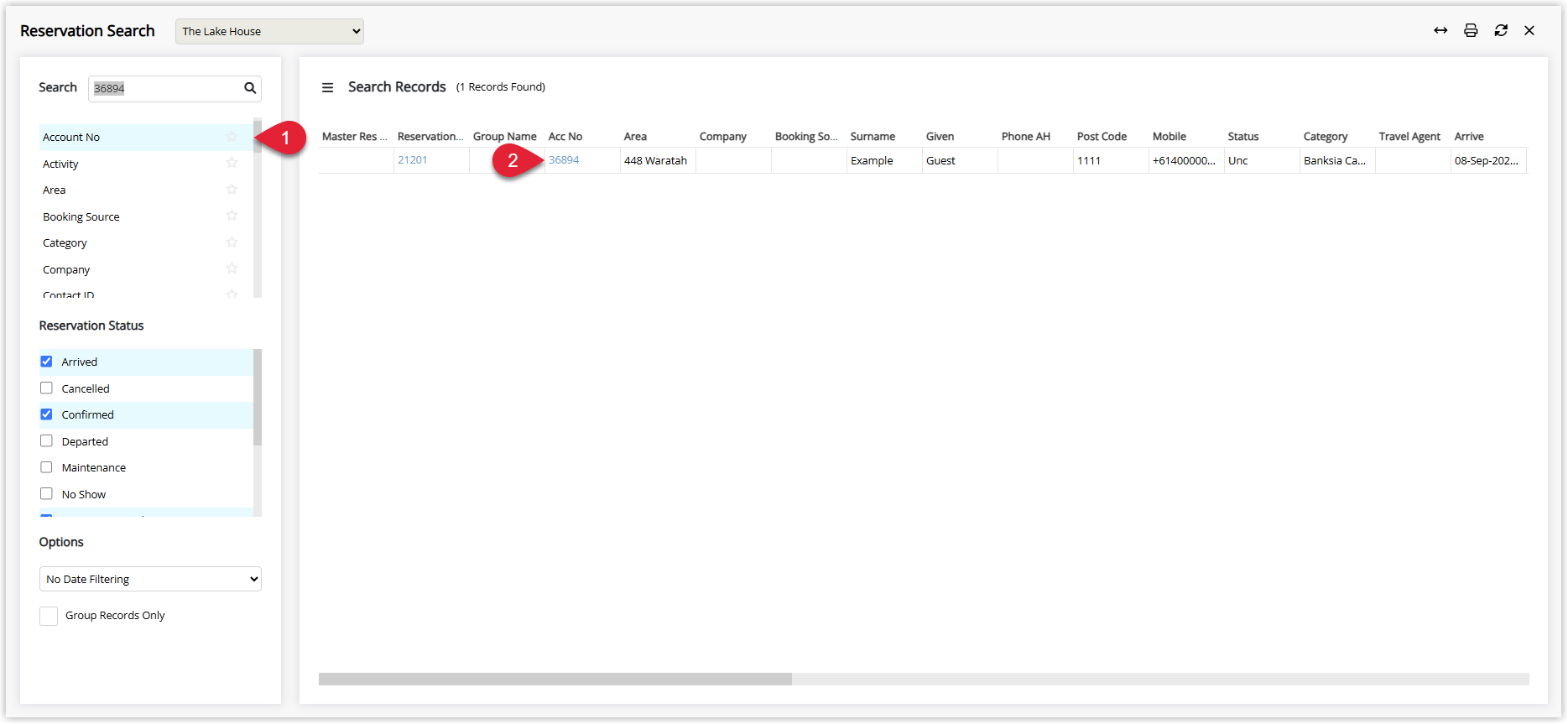Viewport: 1568px width, 724px height.
Task: Click the 448 Waratah area cell
Action: pos(658,161)
